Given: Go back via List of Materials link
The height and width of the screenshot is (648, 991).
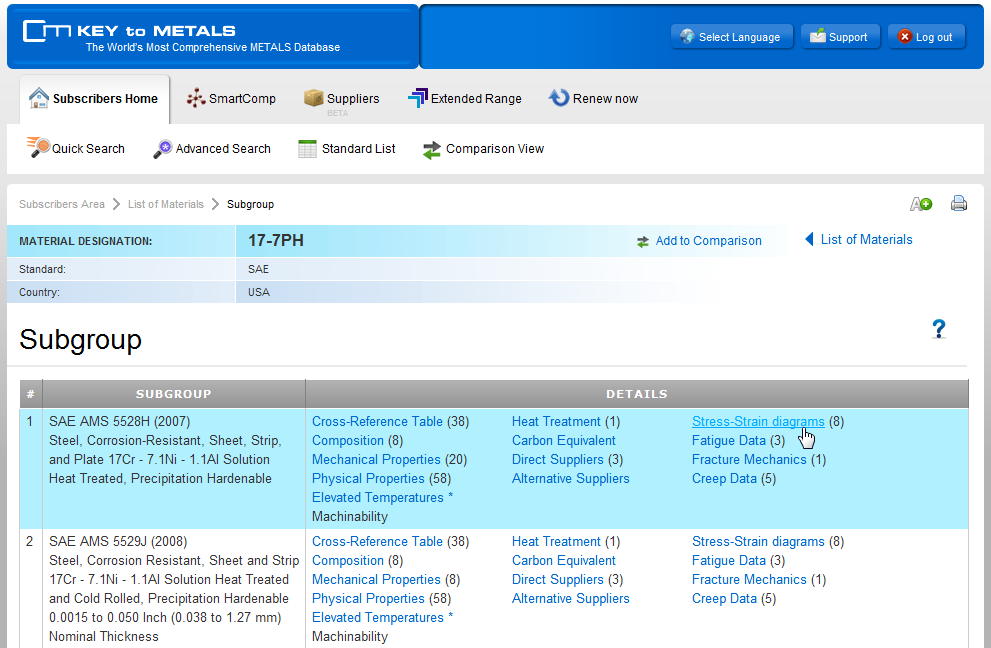Looking at the screenshot, I should 858,240.
